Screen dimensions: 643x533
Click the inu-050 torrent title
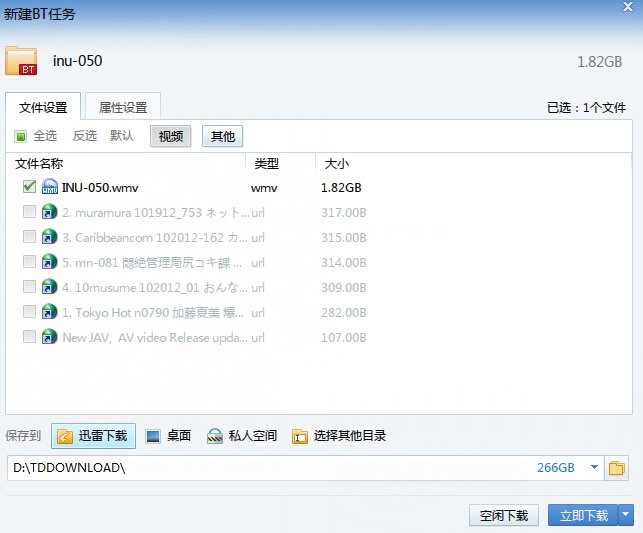(x=78, y=61)
